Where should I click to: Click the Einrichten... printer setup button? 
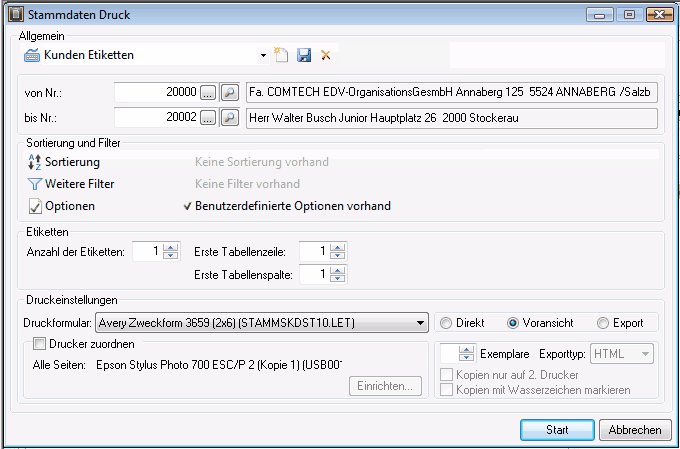pos(385,386)
